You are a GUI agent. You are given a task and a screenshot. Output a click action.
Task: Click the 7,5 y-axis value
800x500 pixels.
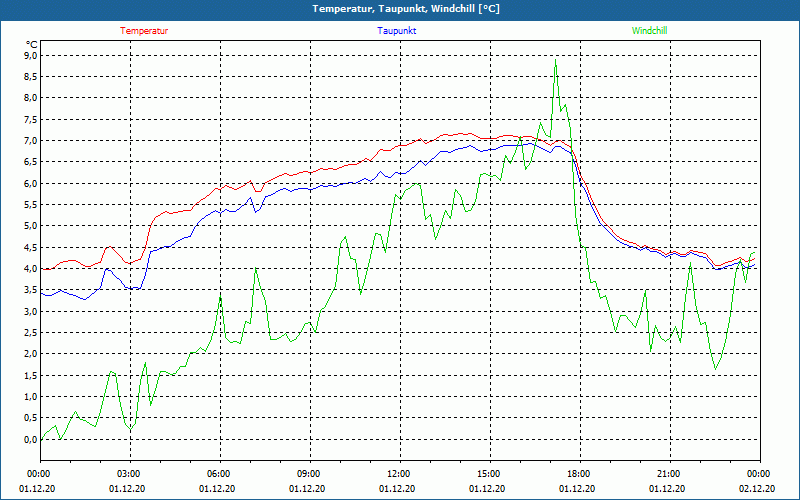[x=31, y=119]
